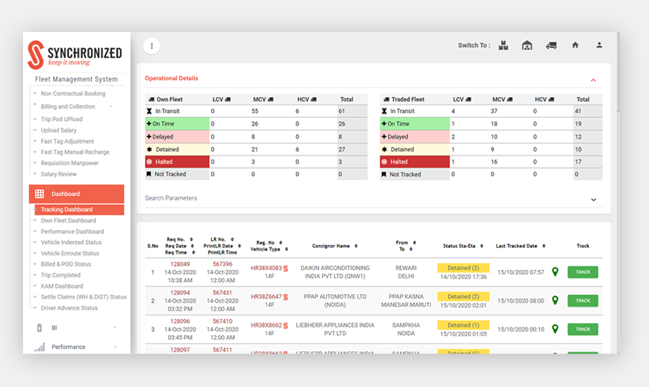This screenshot has width=649, height=387.
Task: Click Own Fleet In Transit total 61
Action: [x=342, y=111]
